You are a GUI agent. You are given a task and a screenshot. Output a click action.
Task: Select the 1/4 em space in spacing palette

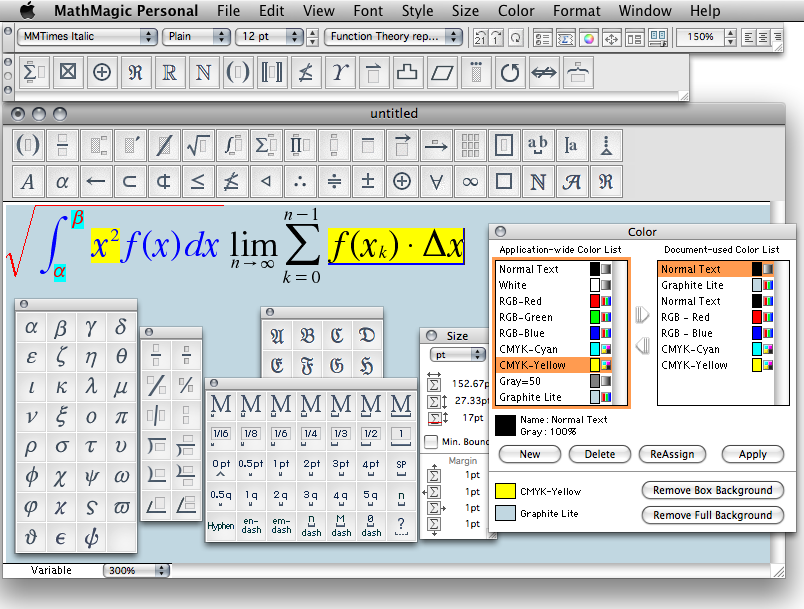point(311,434)
